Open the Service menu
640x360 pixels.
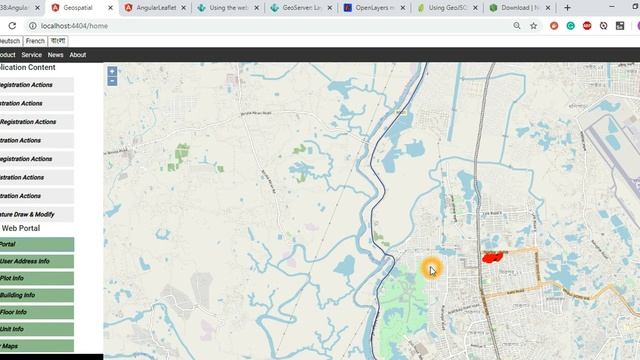(31, 55)
